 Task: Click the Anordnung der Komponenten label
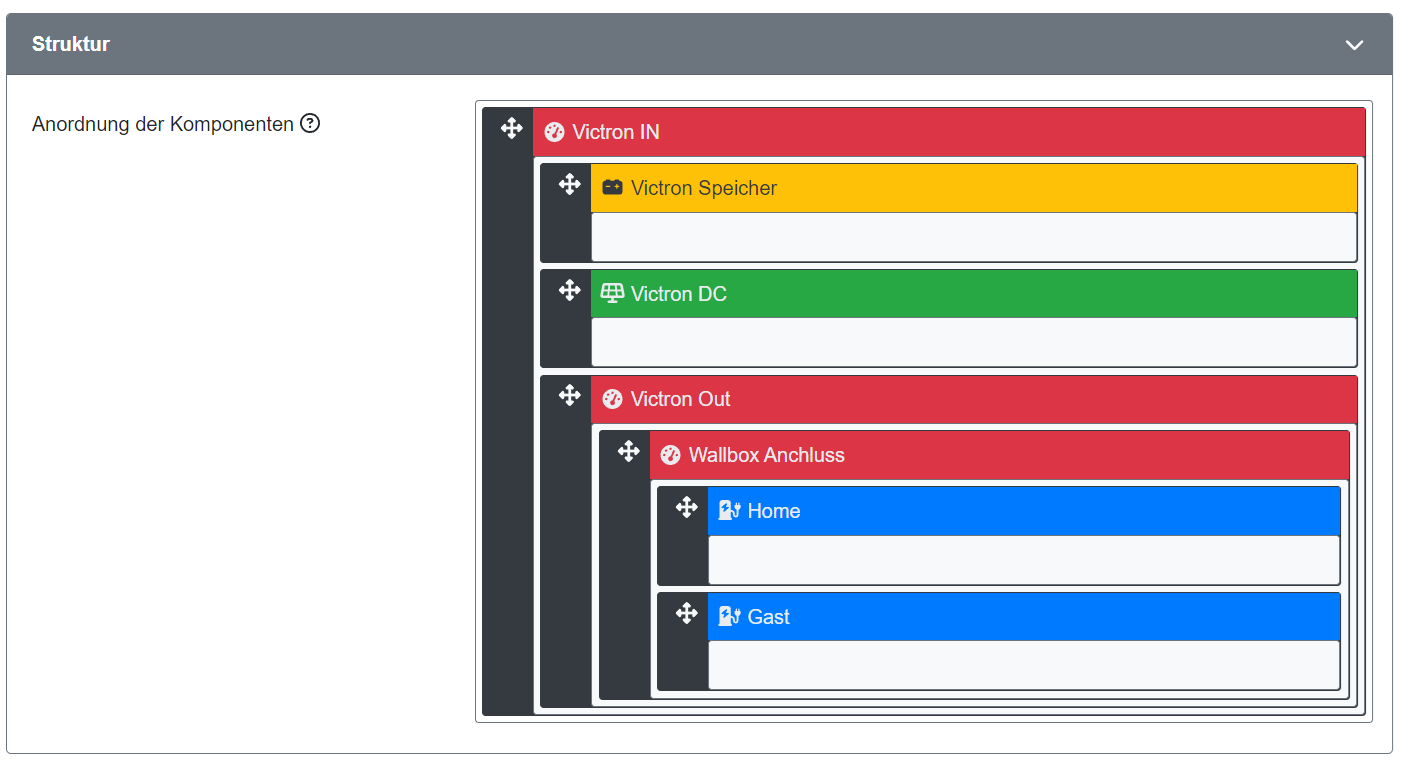163,124
